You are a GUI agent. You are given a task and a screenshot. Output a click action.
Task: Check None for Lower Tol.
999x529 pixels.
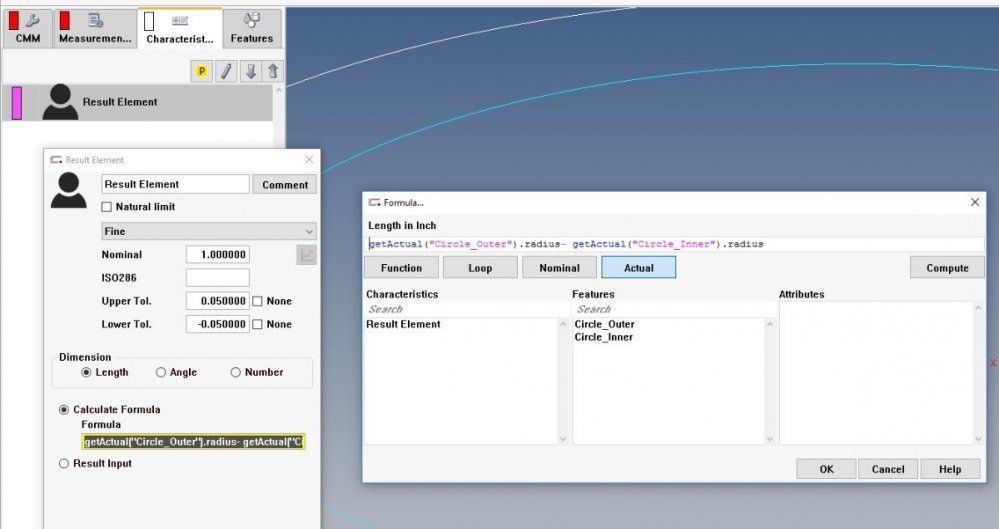[258, 324]
